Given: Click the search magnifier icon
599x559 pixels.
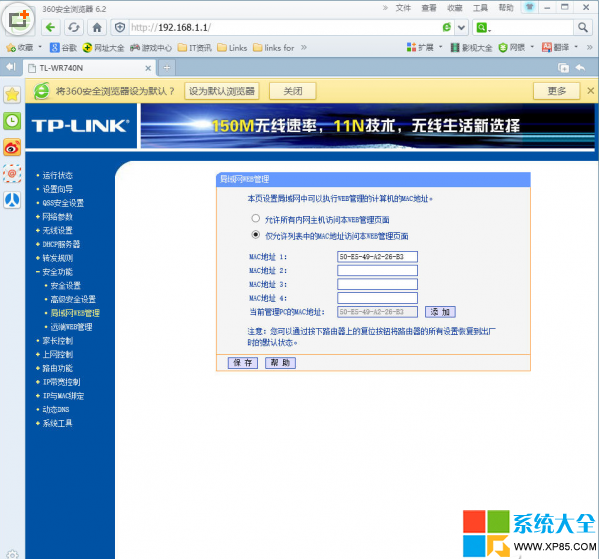Looking at the screenshot, I should 583,28.
